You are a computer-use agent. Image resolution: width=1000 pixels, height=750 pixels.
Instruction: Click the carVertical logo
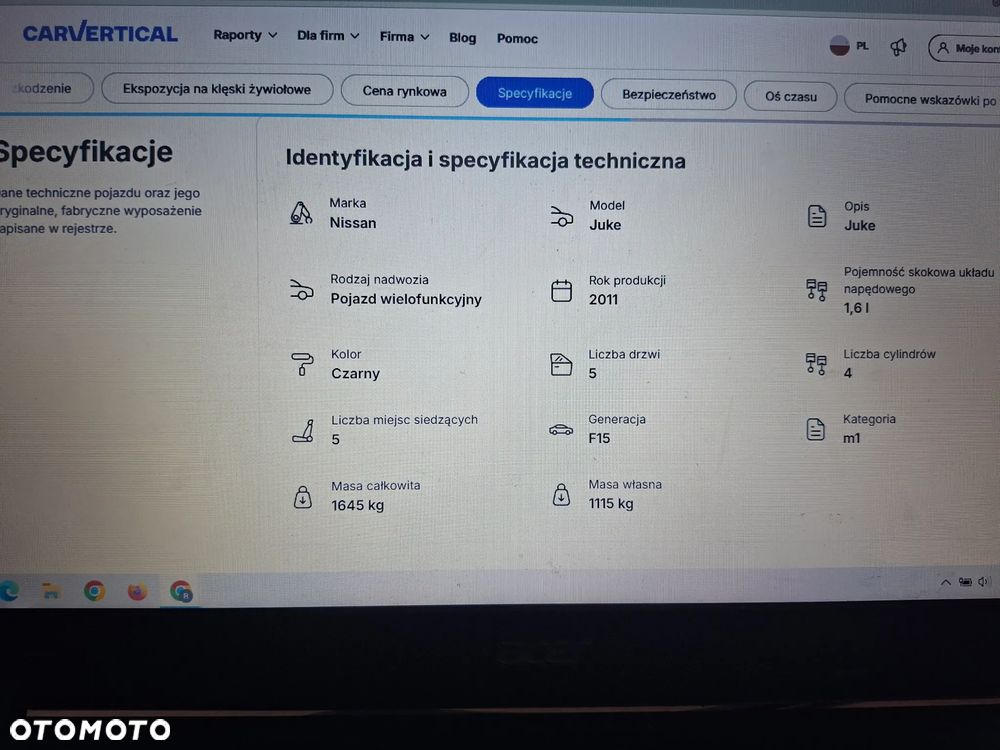pyautogui.click(x=100, y=33)
